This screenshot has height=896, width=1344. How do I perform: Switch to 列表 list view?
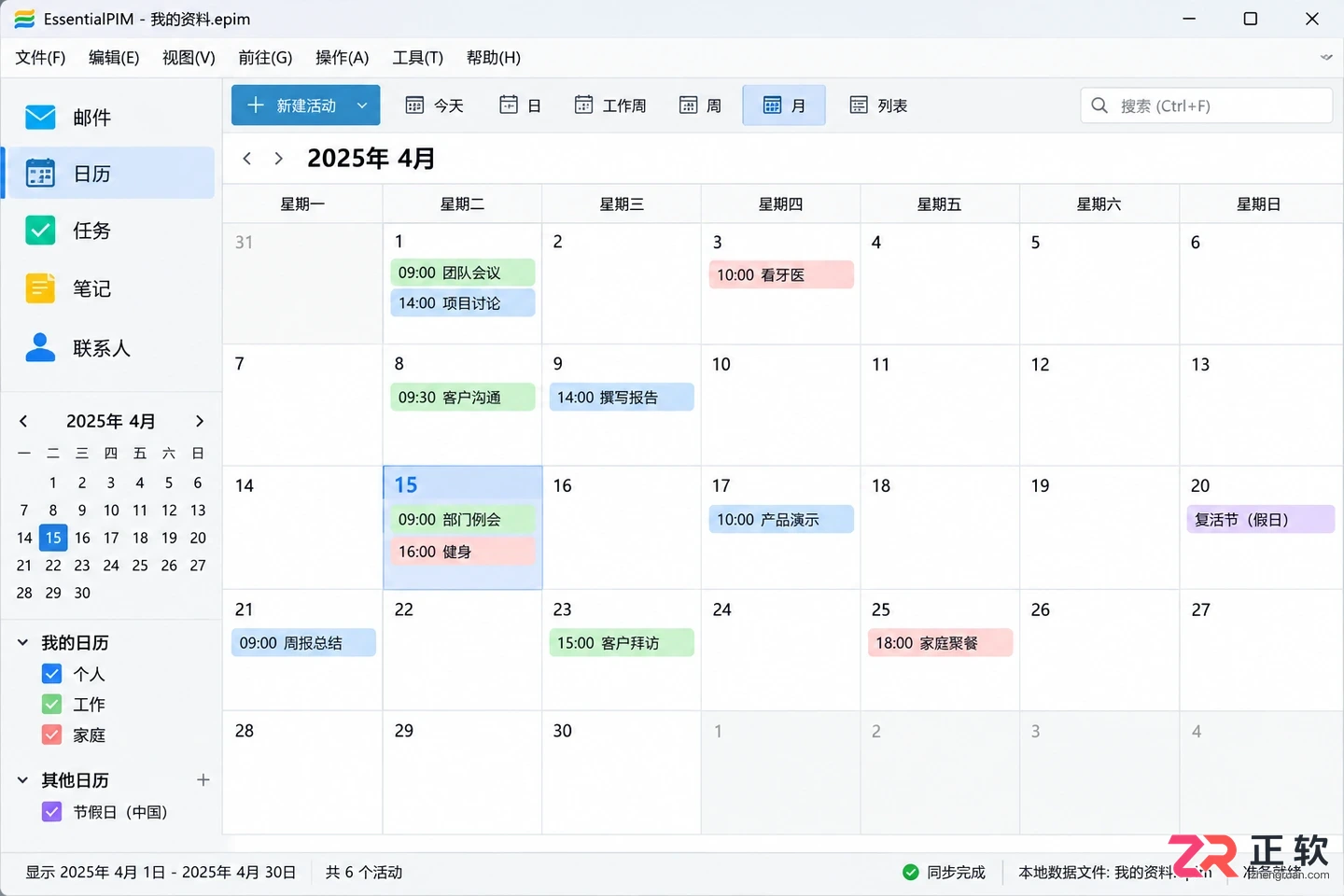click(x=878, y=105)
